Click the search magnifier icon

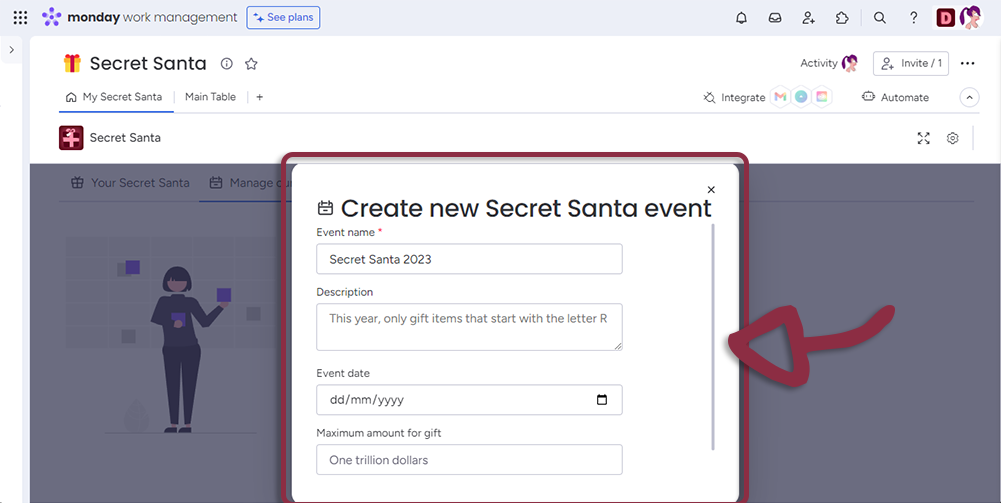click(880, 18)
